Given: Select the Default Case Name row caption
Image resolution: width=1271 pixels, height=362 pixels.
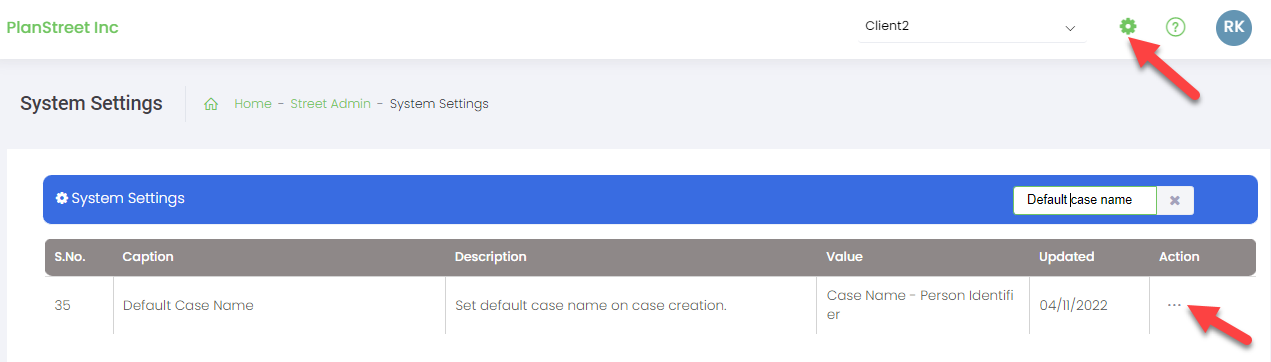Looking at the screenshot, I should 188,305.
